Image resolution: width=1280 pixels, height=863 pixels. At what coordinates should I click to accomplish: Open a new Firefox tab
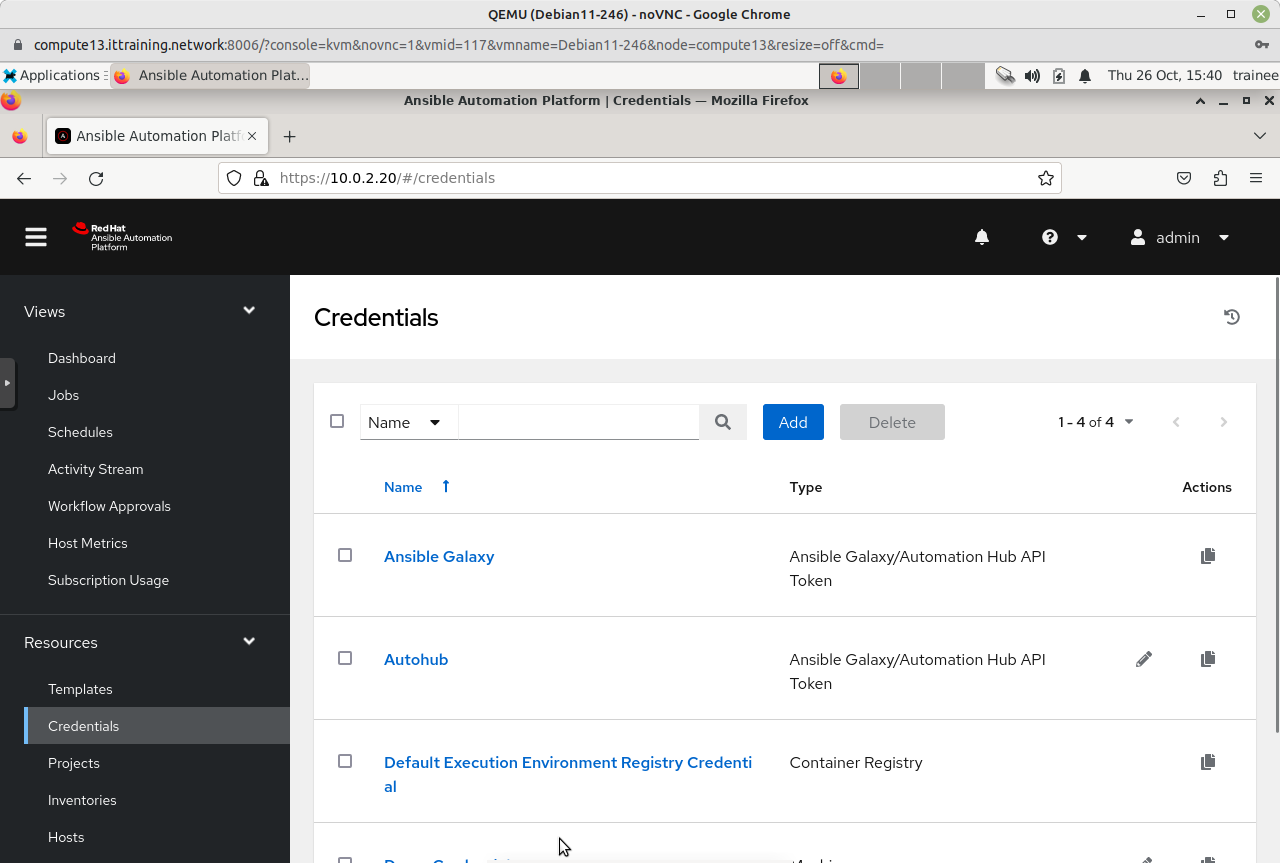point(289,136)
